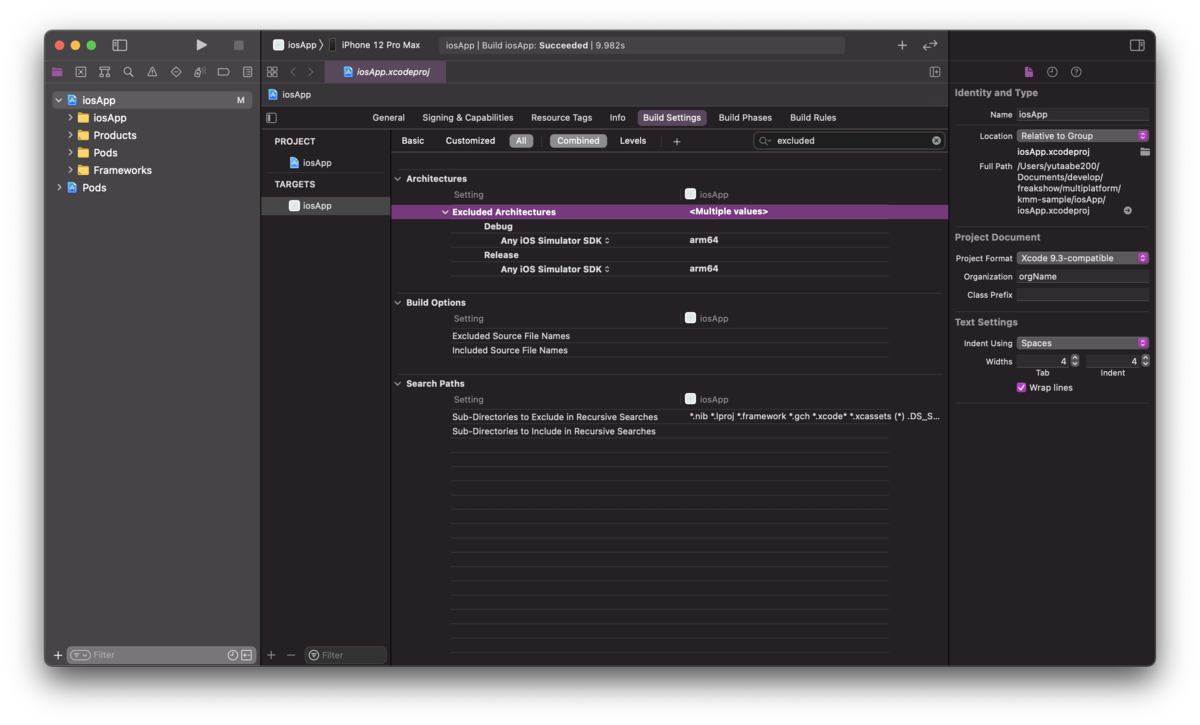Select the iosApp scheme in toolbar
This screenshot has width=1200, height=725.
pos(294,45)
